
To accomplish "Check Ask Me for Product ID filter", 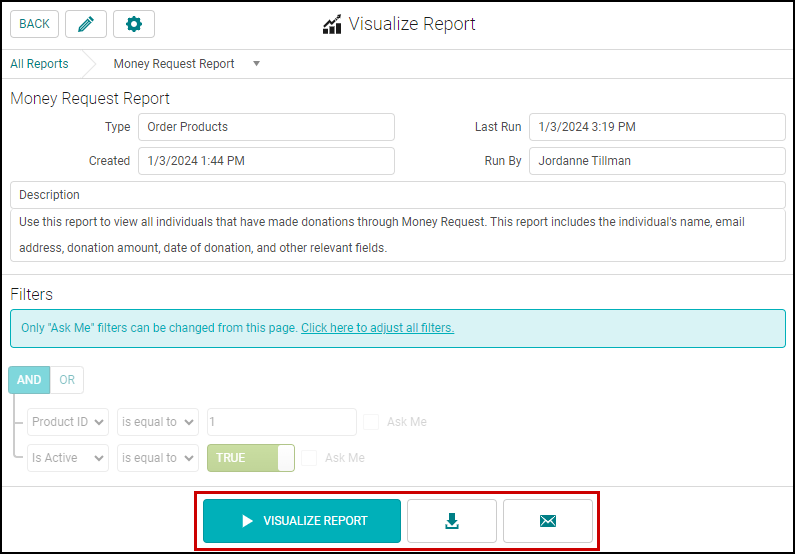I will point(371,422).
